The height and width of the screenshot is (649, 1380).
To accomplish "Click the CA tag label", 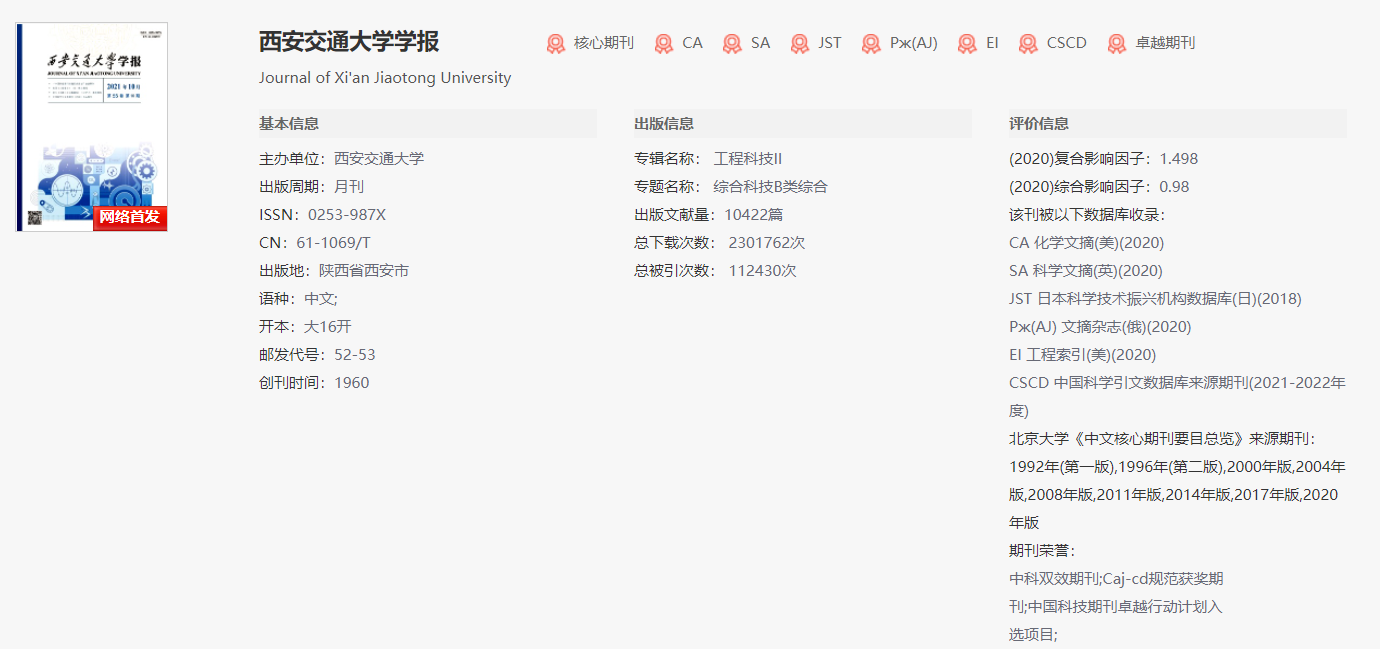I will (x=692, y=43).
